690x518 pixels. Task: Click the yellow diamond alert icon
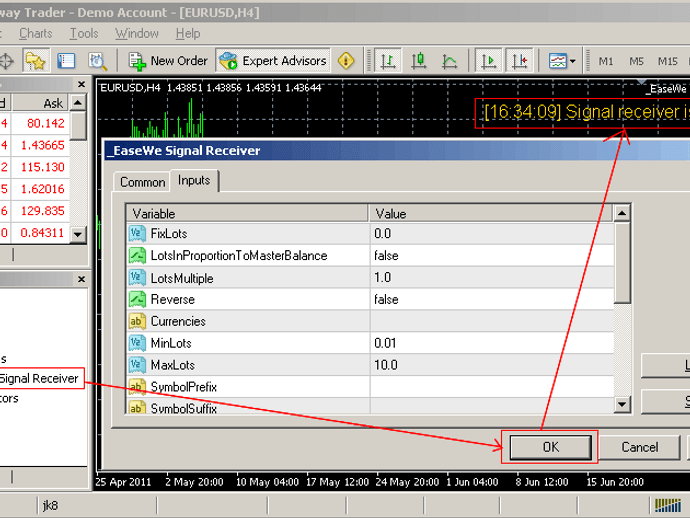click(x=346, y=61)
